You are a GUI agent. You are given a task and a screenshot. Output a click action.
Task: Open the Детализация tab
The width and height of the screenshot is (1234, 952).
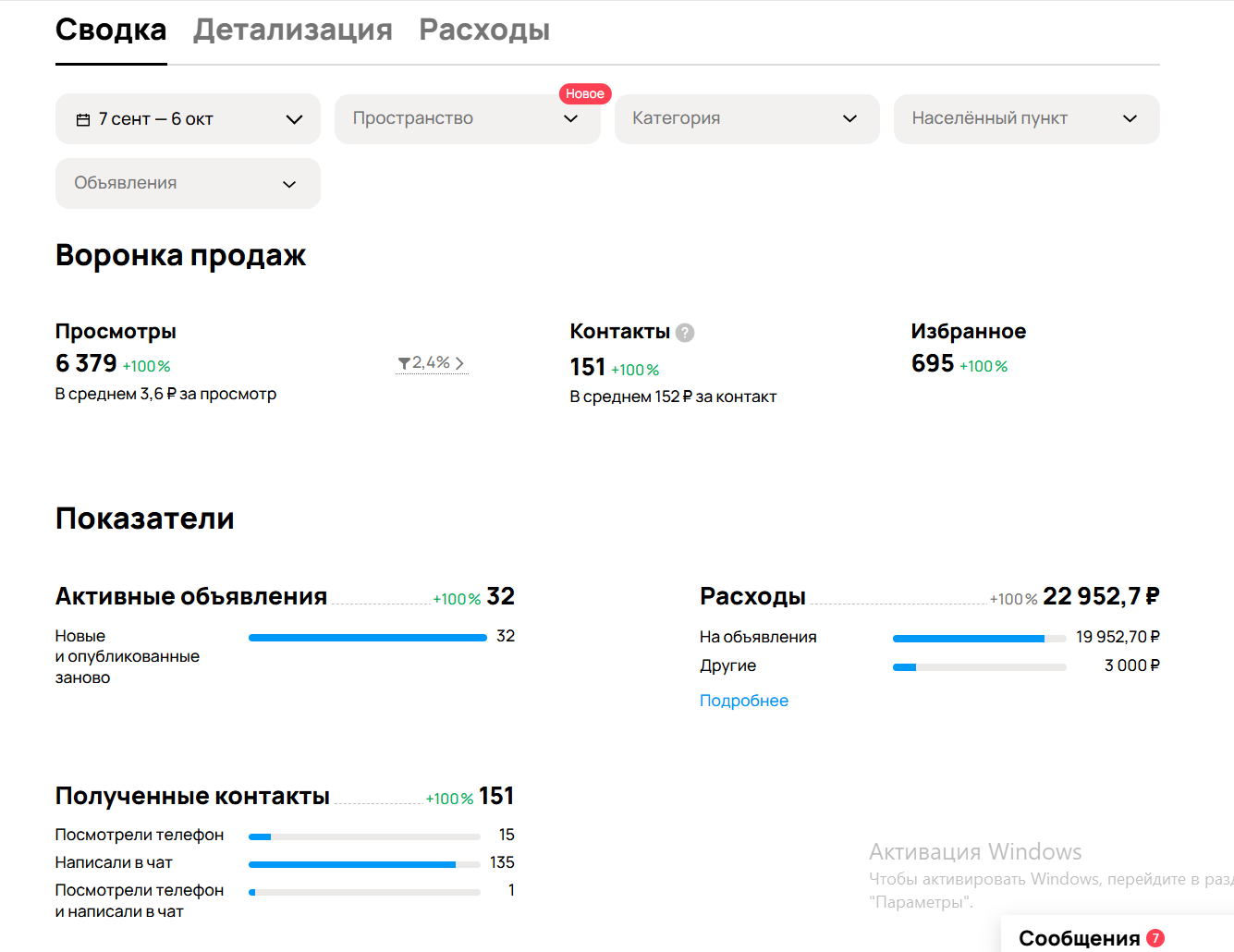pyautogui.click(x=292, y=31)
